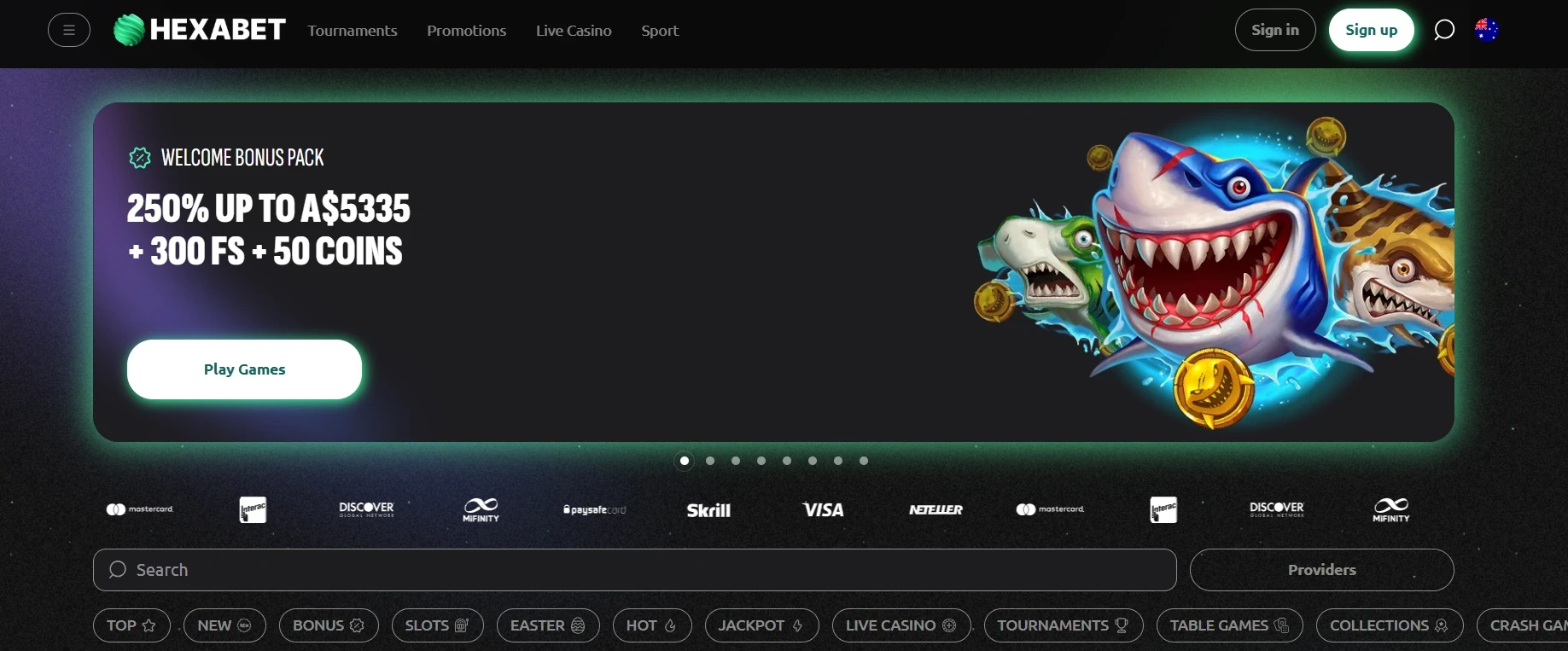Switch to the seventh carousel slide dot

click(838, 461)
